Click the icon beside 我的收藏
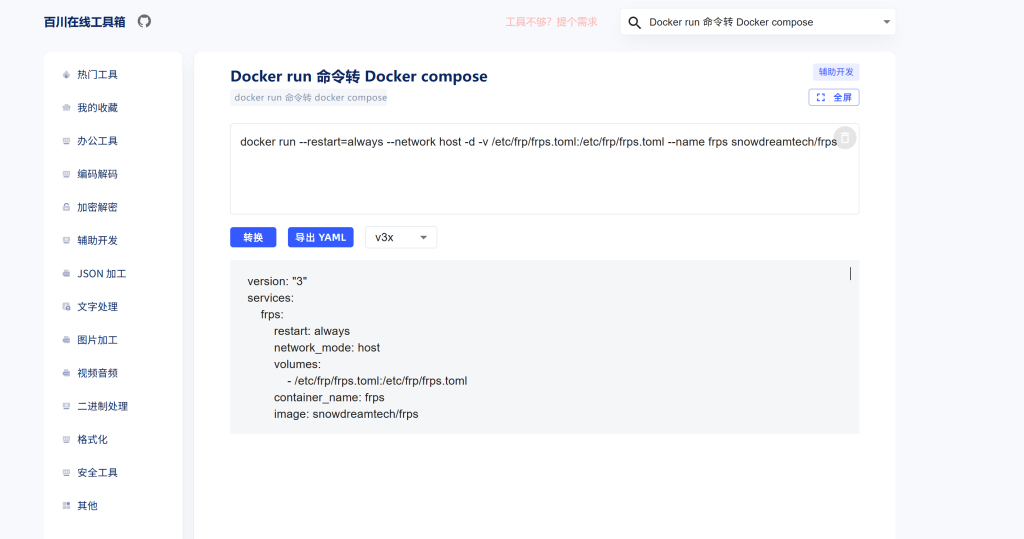This screenshot has width=1024, height=539. [66, 108]
